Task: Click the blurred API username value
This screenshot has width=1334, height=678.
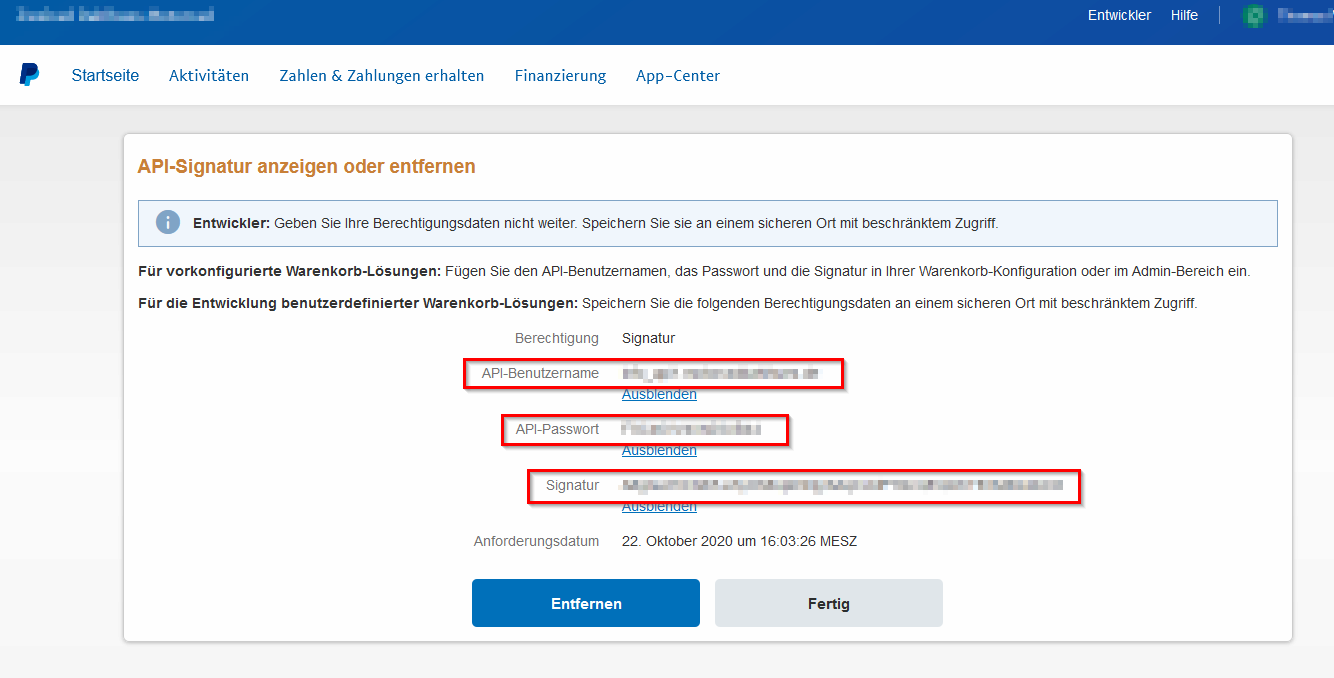Action: click(x=720, y=374)
